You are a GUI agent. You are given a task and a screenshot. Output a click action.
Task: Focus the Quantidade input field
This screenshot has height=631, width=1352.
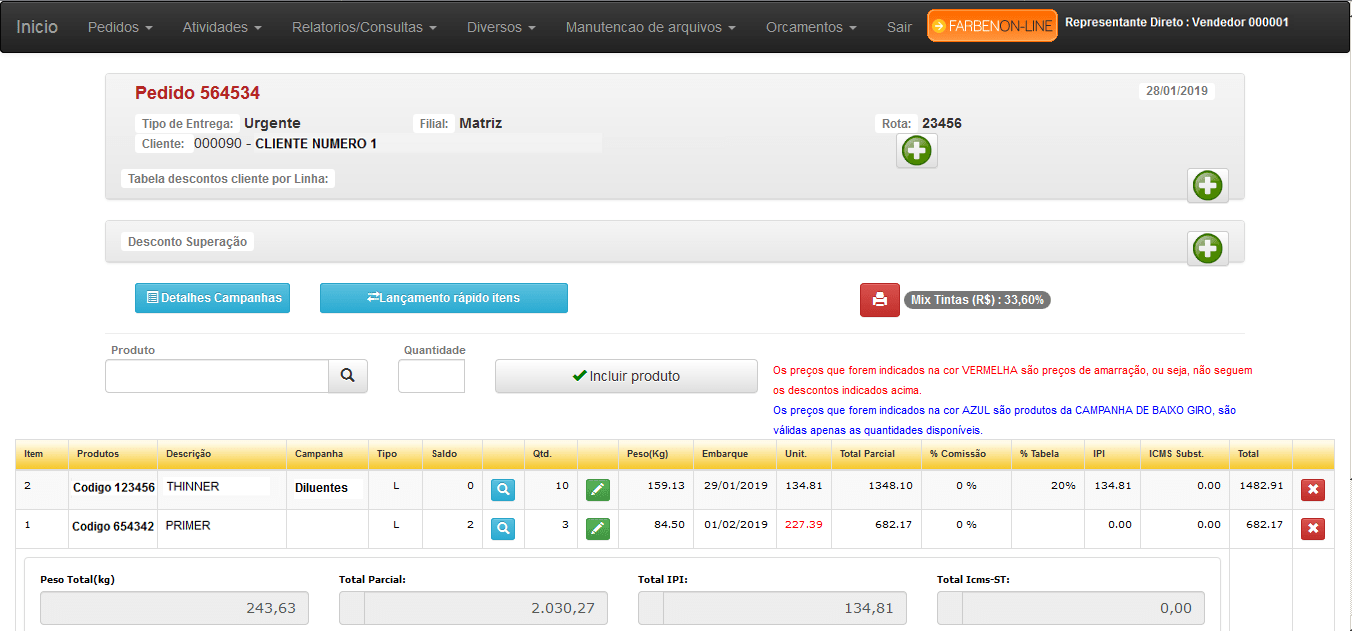coord(431,376)
